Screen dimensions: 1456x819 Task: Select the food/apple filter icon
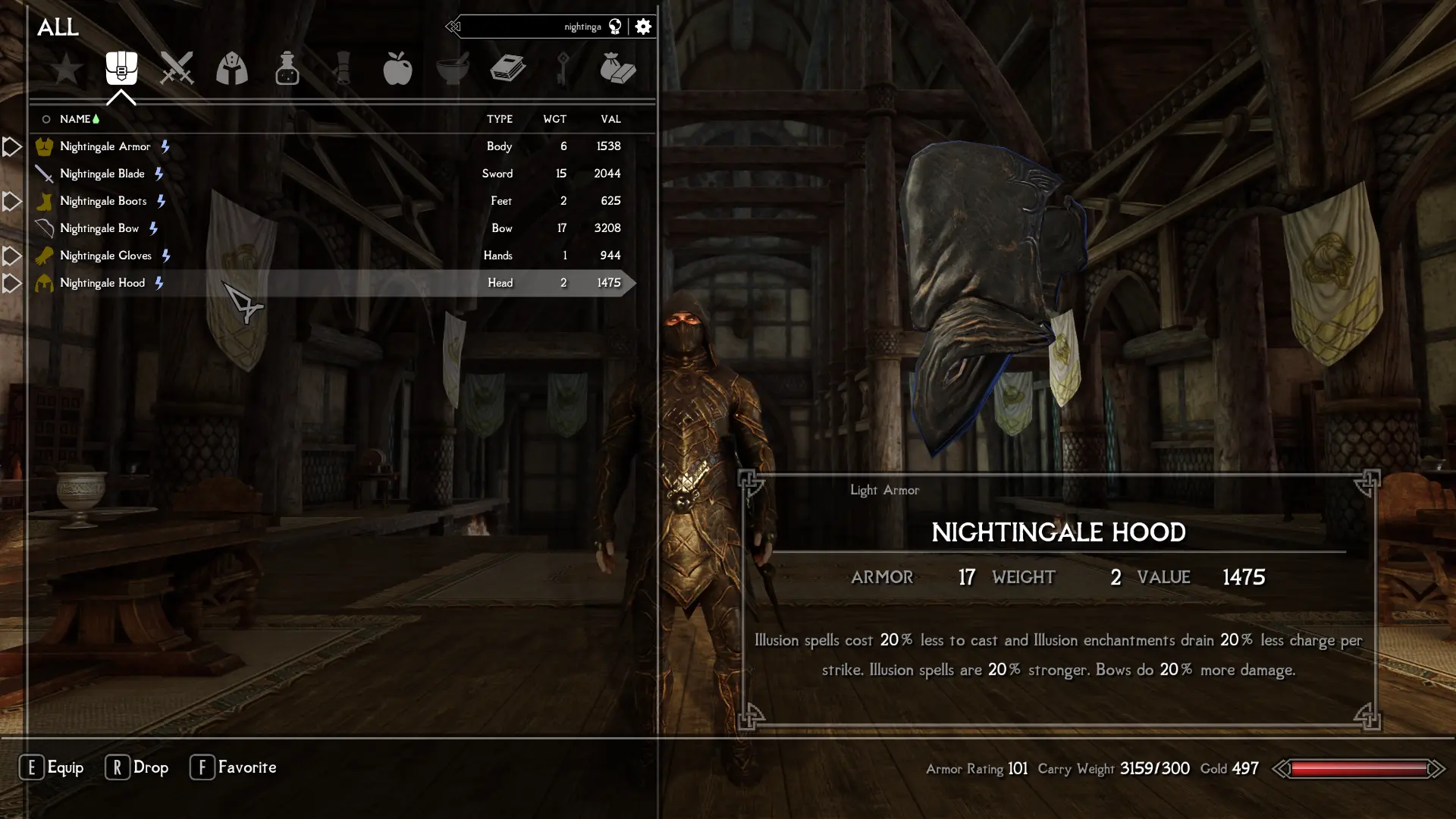click(x=397, y=68)
